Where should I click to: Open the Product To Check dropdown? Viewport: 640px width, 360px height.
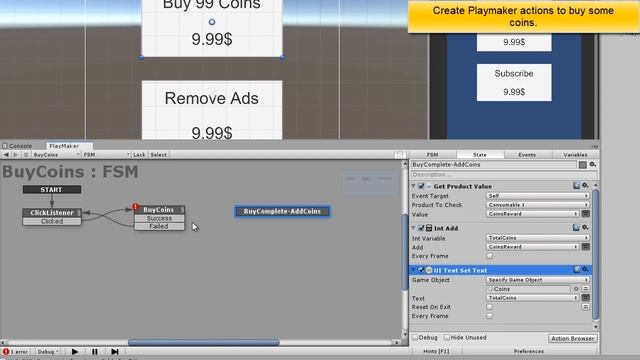tap(538, 205)
